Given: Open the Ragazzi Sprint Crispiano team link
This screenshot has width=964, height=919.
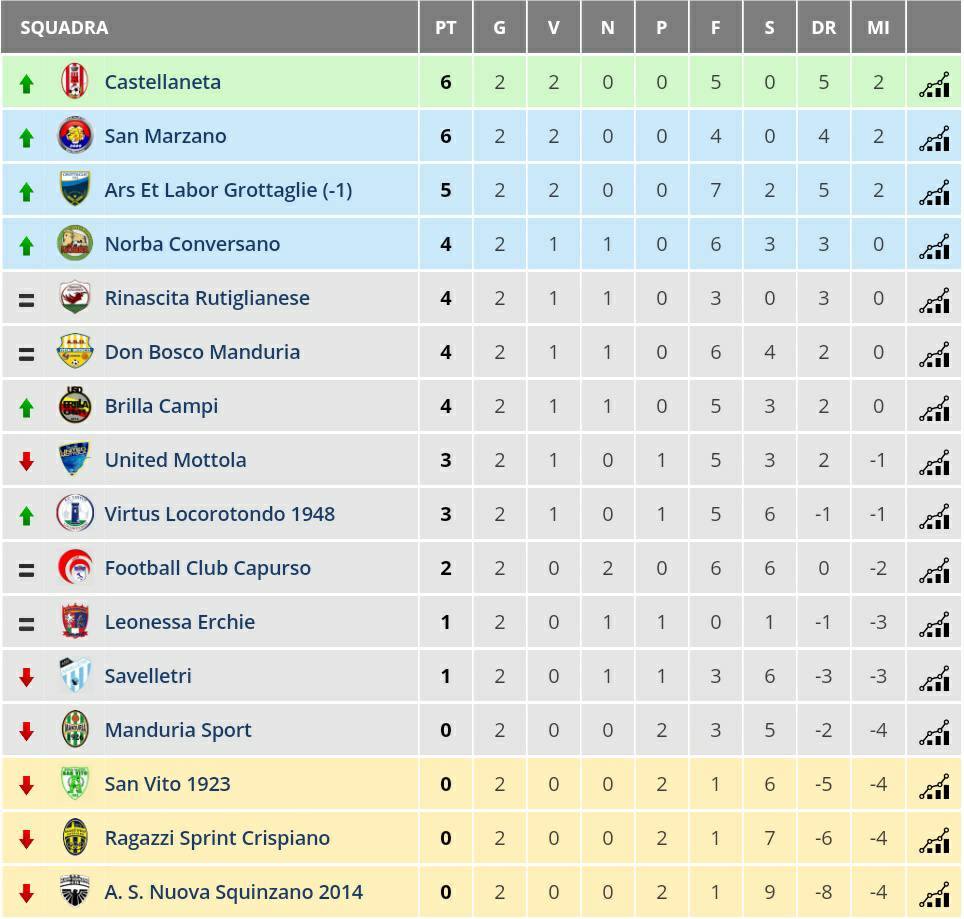Looking at the screenshot, I should 217,838.
